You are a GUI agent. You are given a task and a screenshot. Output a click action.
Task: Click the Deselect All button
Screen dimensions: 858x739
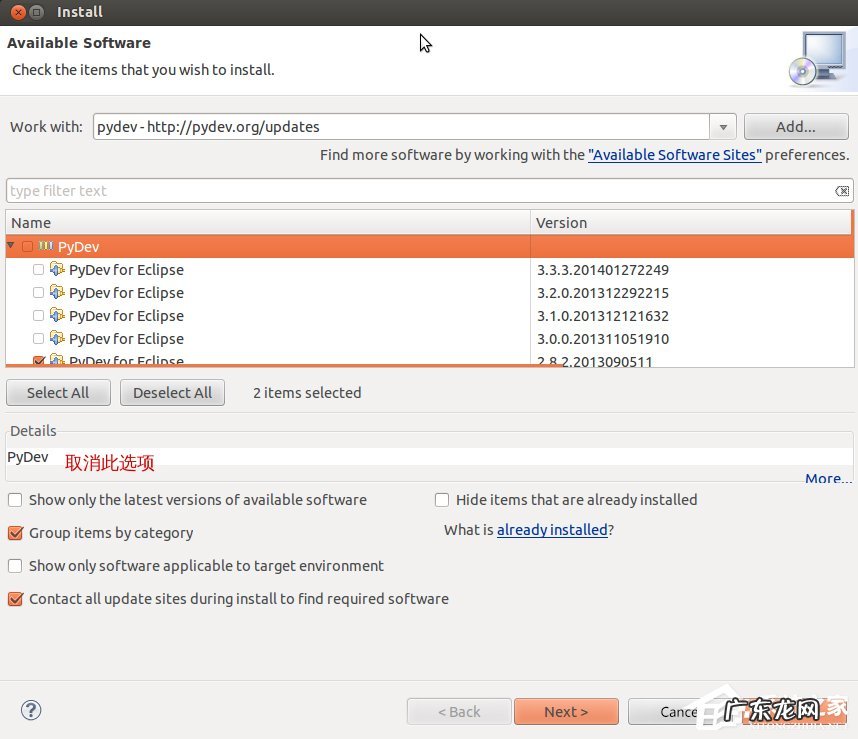(172, 392)
